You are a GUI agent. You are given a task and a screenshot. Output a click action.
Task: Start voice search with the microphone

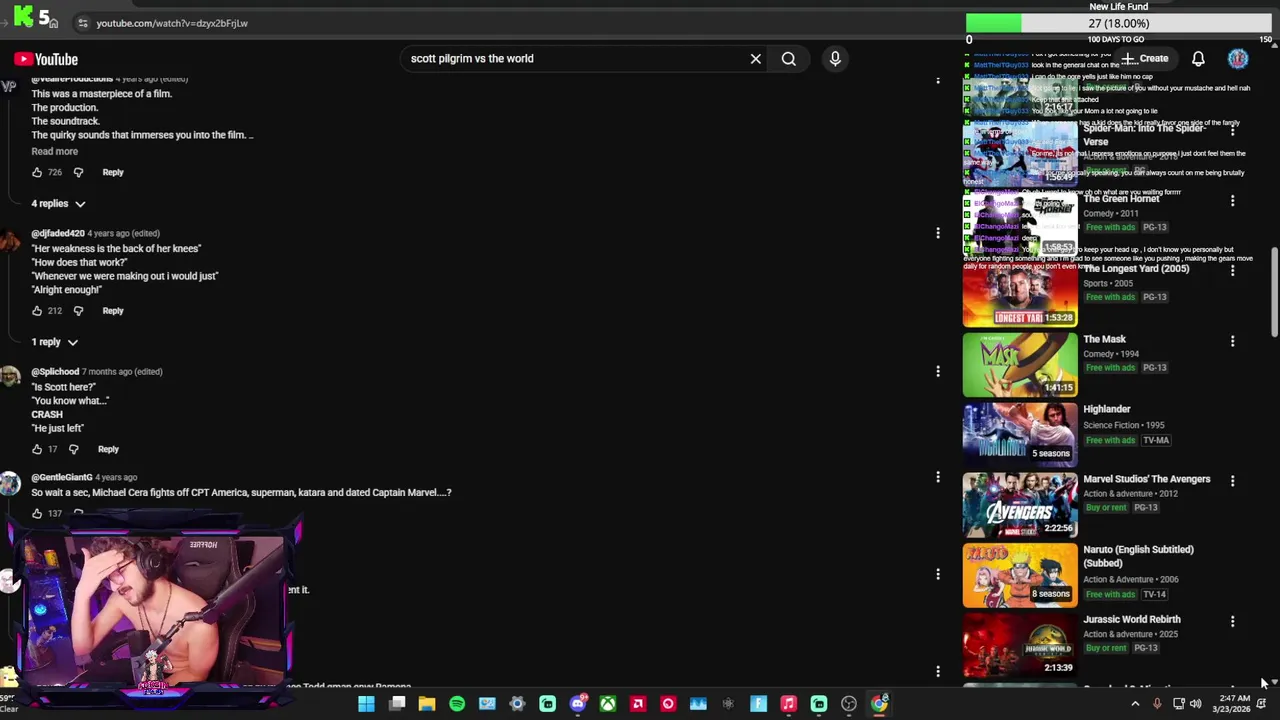click(835, 59)
